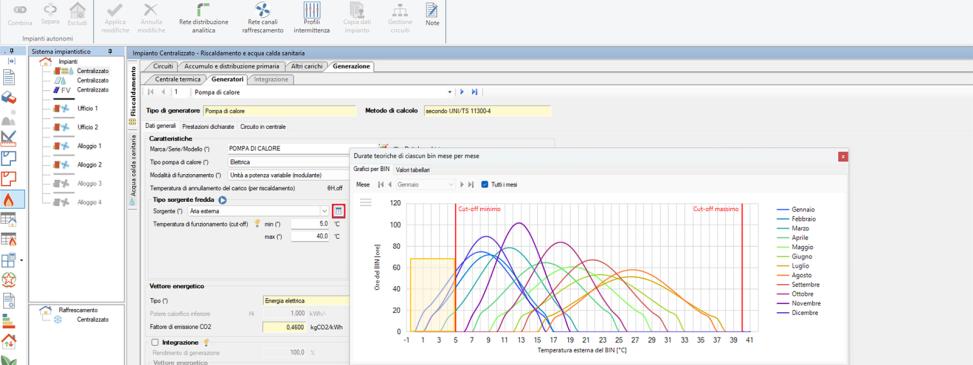Click the Separa ribbon button
The image size is (973, 365).
click(50, 14)
